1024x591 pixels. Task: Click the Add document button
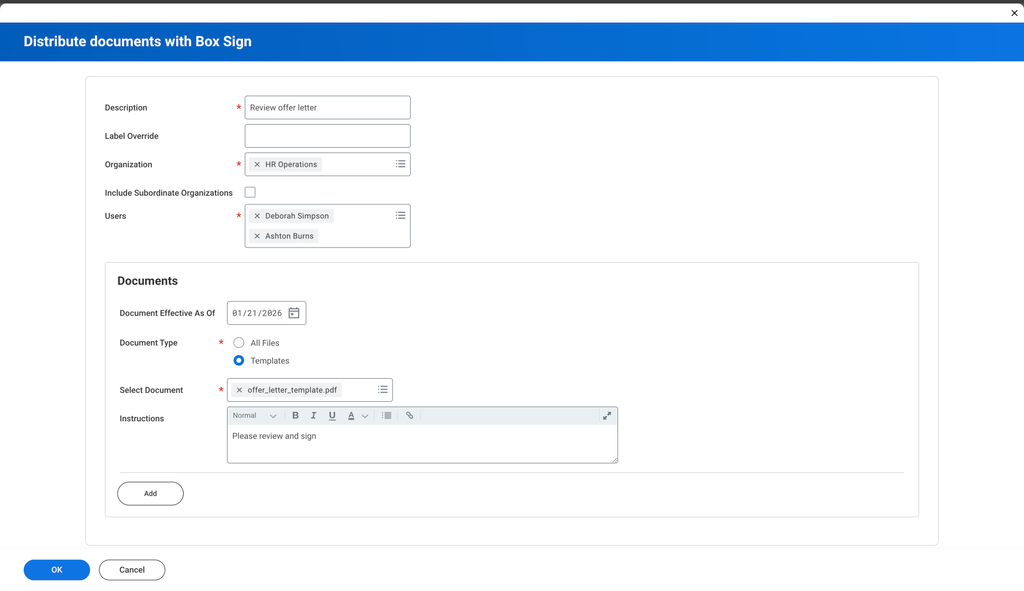point(150,493)
